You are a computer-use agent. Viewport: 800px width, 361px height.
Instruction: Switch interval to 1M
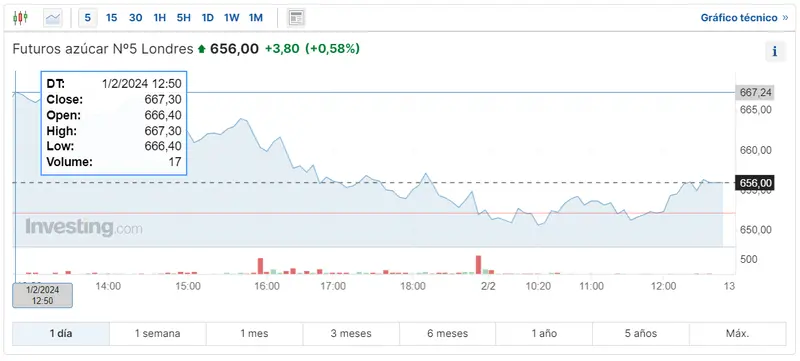point(256,18)
